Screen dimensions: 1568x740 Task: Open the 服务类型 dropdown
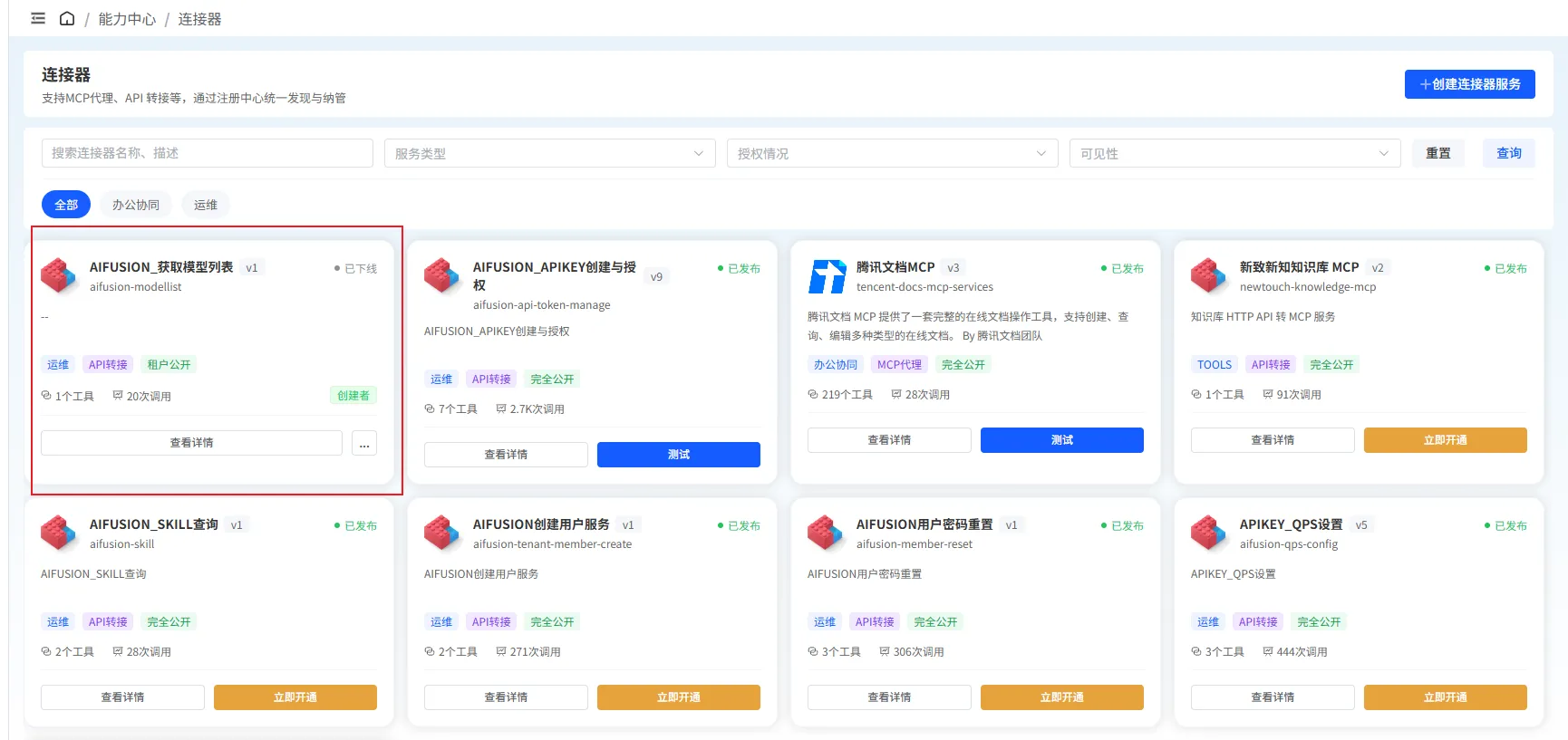pyautogui.click(x=550, y=153)
